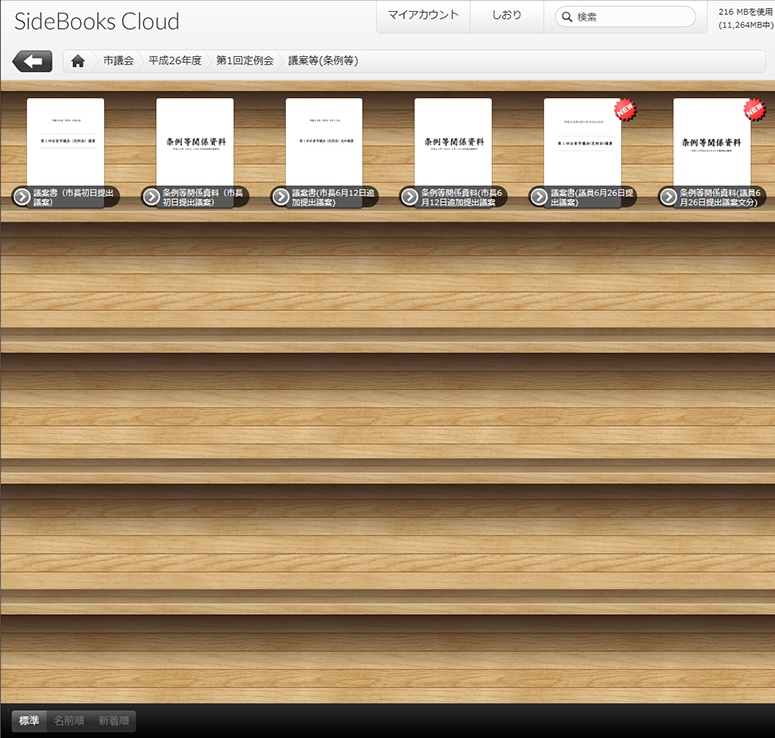Image resolution: width=775 pixels, height=738 pixels.
Task: Go to 第1回定例会 breadcrumb level
Action: [245, 61]
